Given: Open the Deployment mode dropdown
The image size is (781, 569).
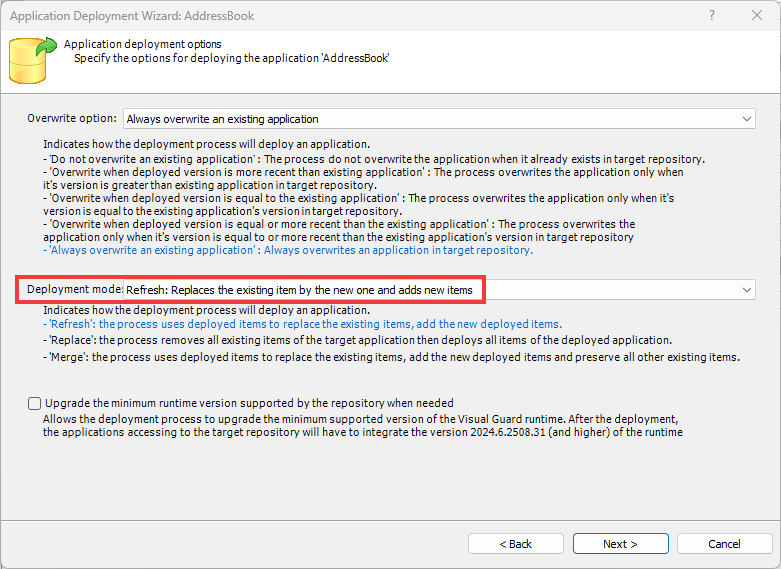Looking at the screenshot, I should 439,290.
